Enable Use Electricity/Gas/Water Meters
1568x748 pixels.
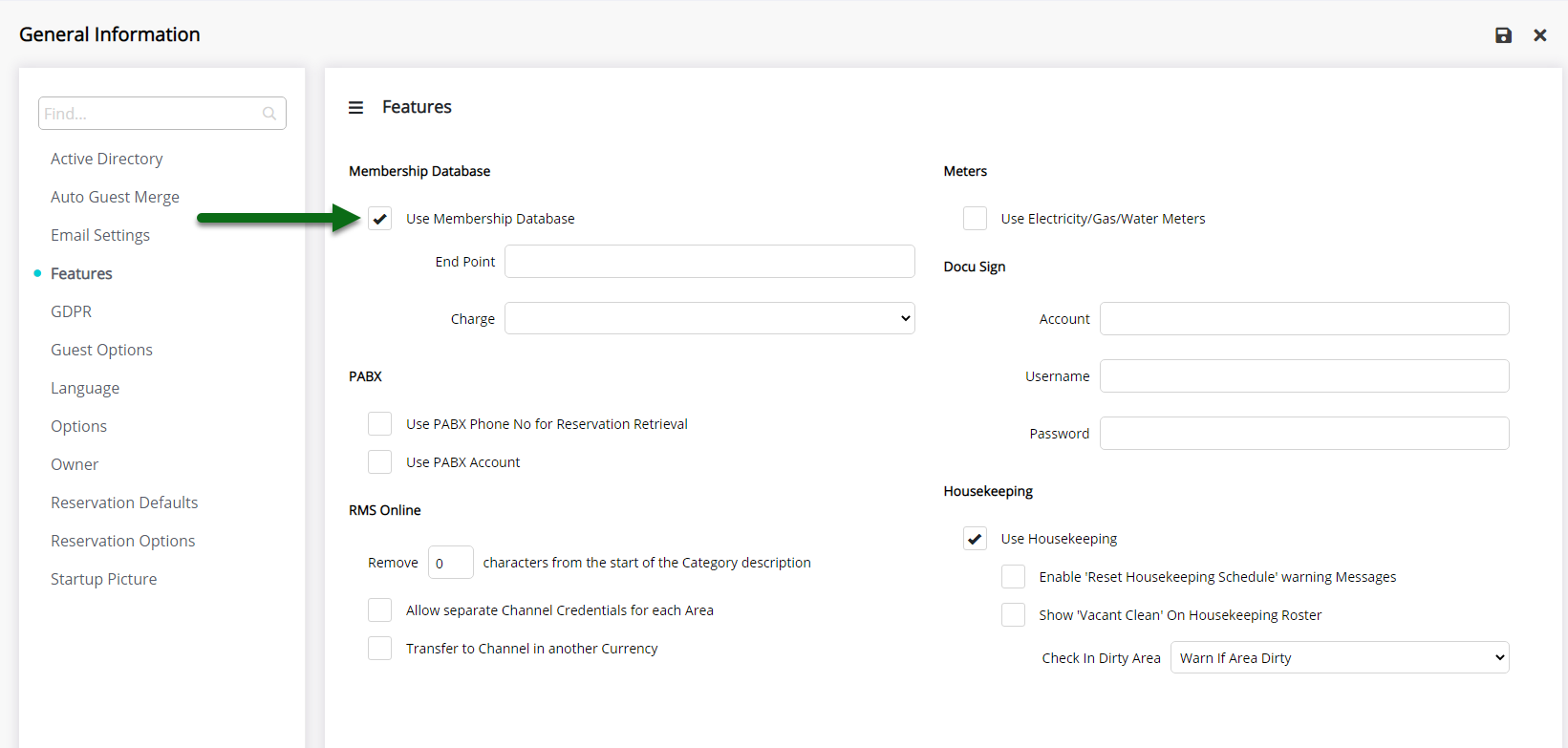[x=975, y=219]
